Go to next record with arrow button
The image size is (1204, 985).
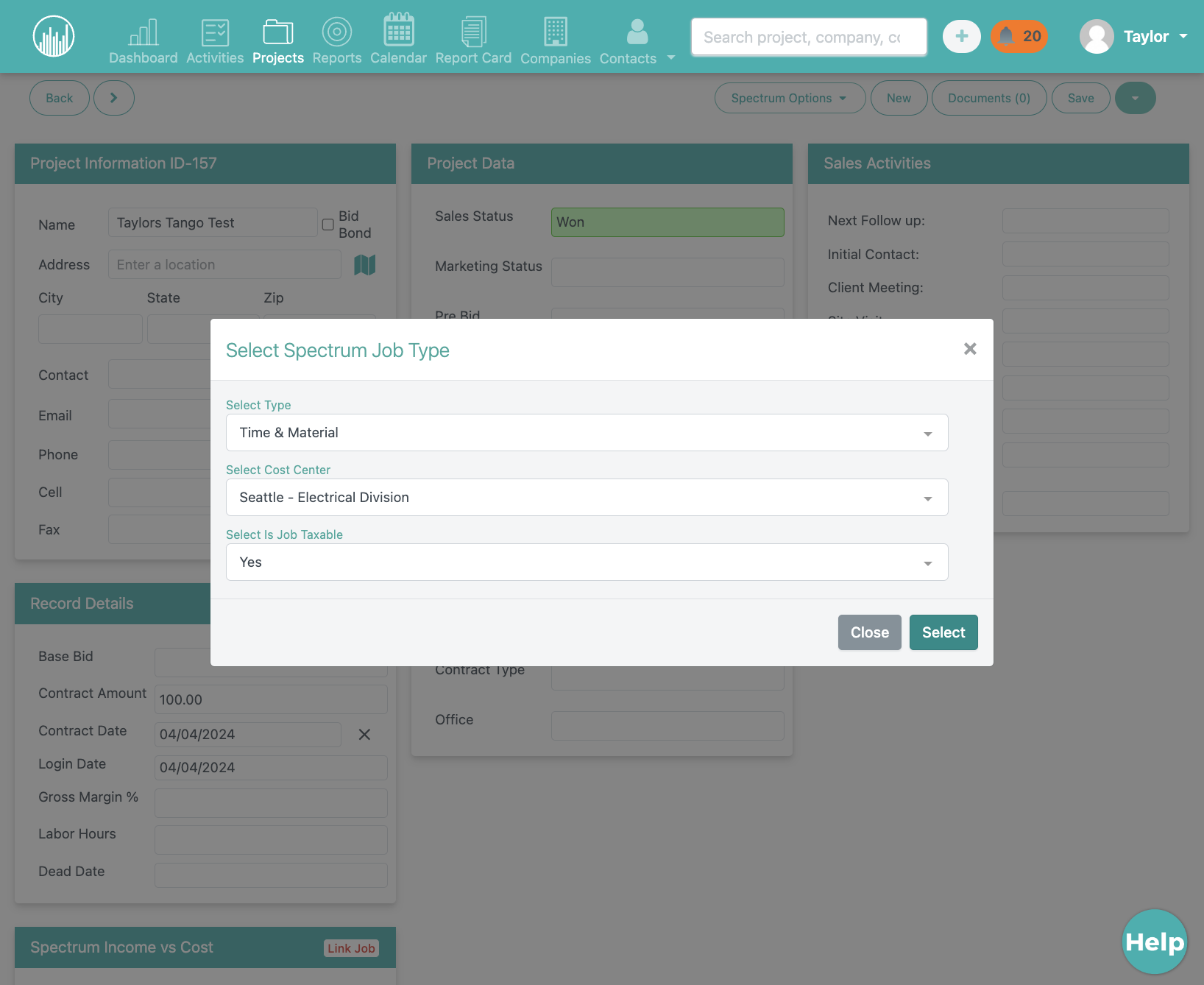click(x=113, y=98)
